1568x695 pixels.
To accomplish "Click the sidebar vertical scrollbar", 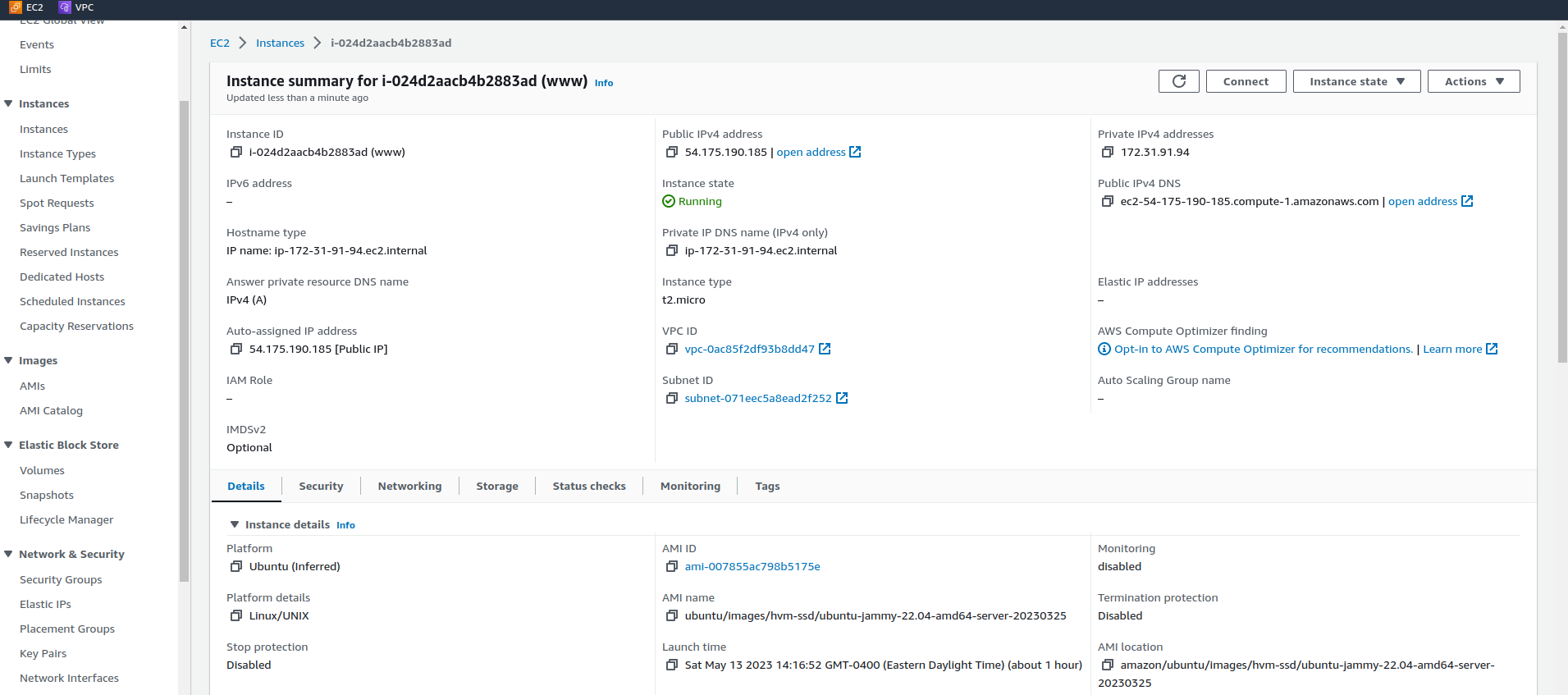I will click(x=185, y=341).
